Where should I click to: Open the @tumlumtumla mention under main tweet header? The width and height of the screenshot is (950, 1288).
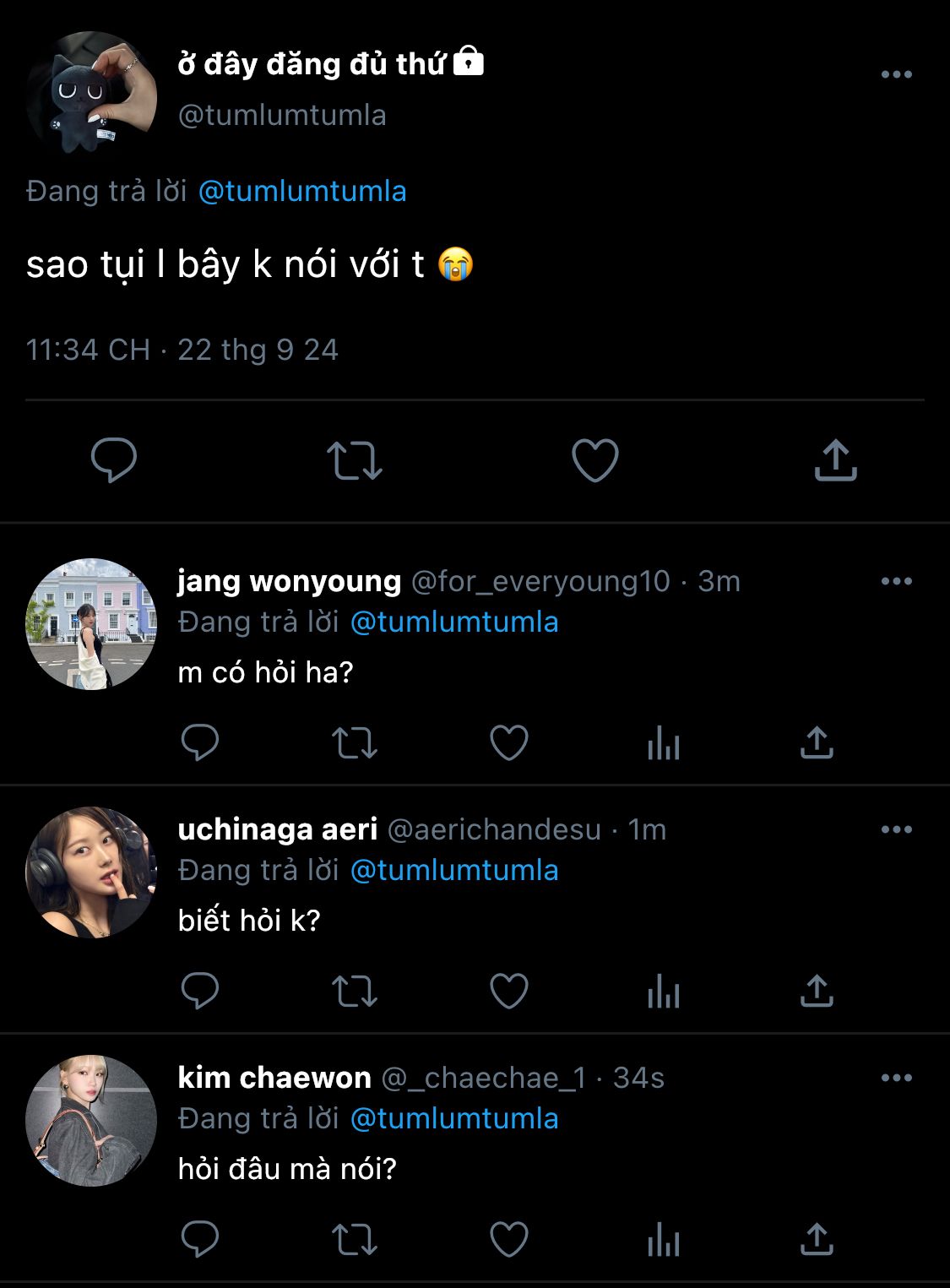click(302, 192)
